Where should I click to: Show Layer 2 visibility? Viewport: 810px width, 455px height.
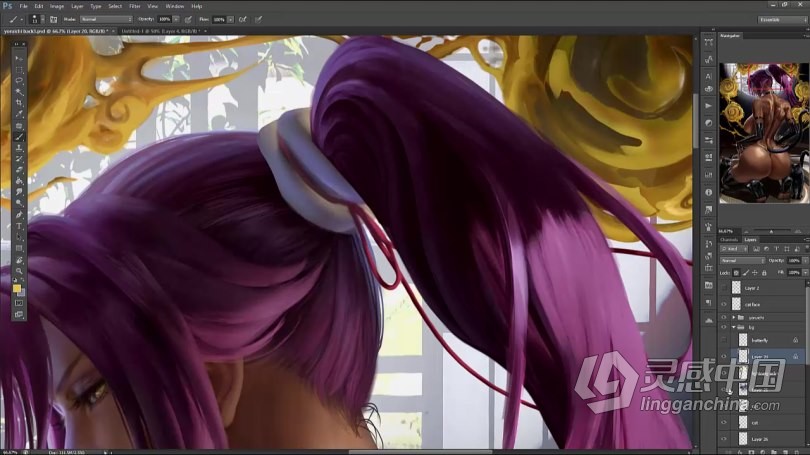[724, 288]
